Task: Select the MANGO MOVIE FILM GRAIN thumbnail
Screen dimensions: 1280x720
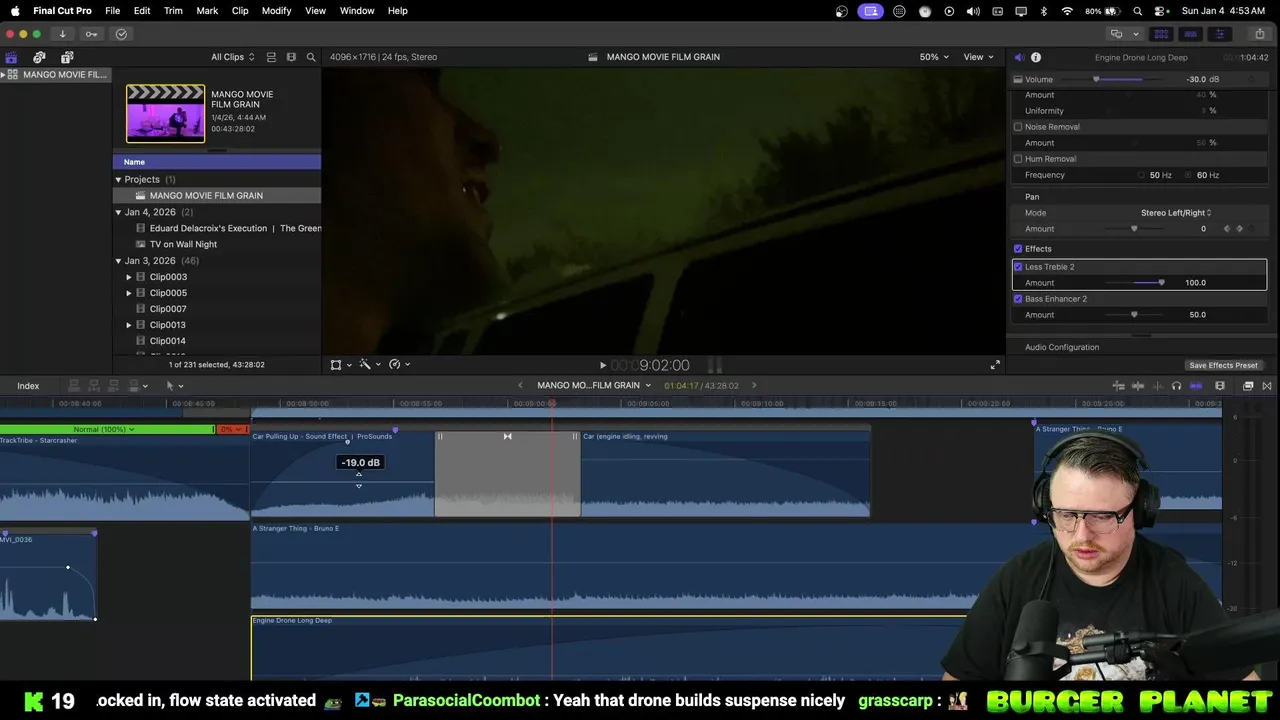Action: (x=165, y=113)
